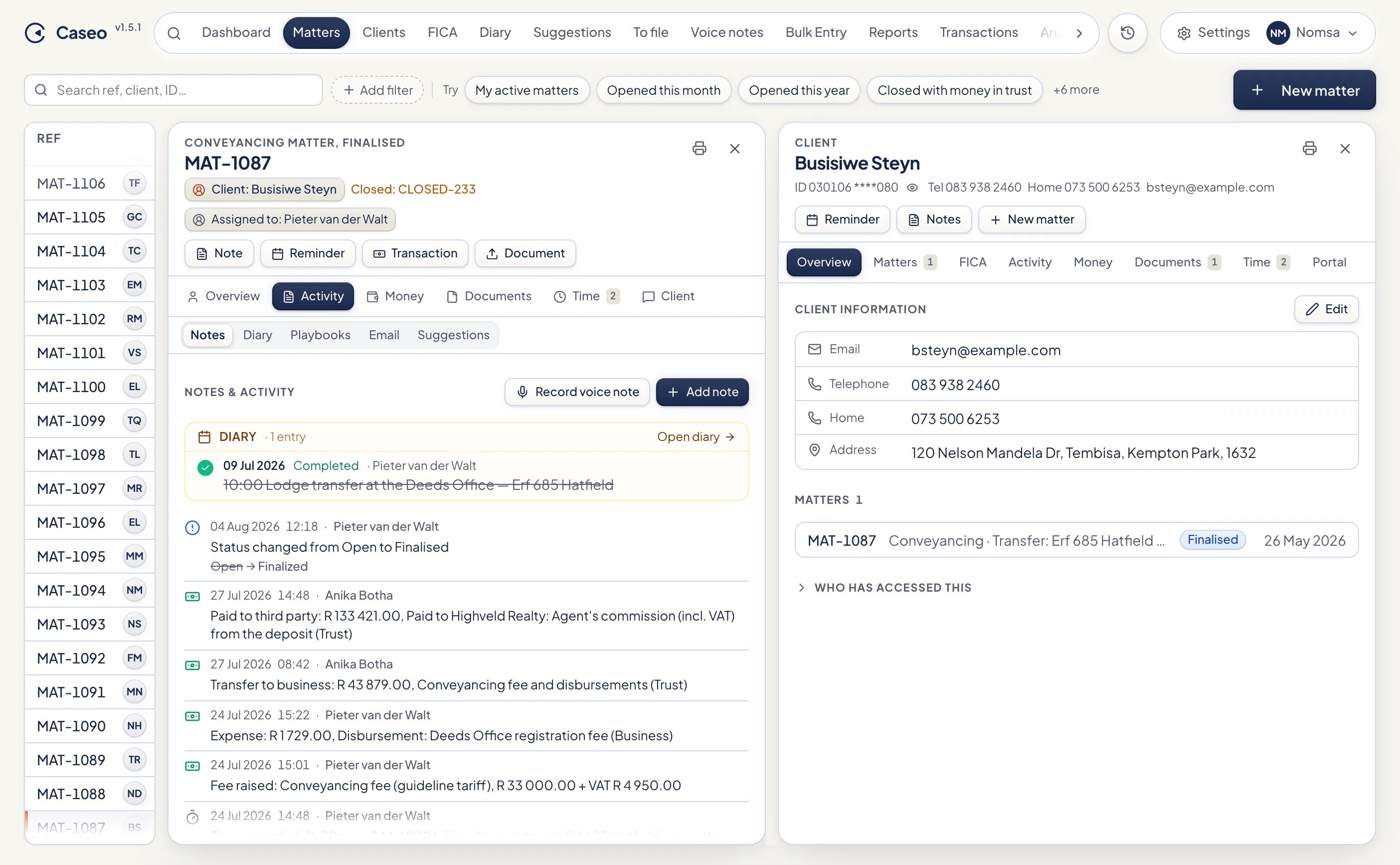Click the NM user avatar

click(1278, 32)
